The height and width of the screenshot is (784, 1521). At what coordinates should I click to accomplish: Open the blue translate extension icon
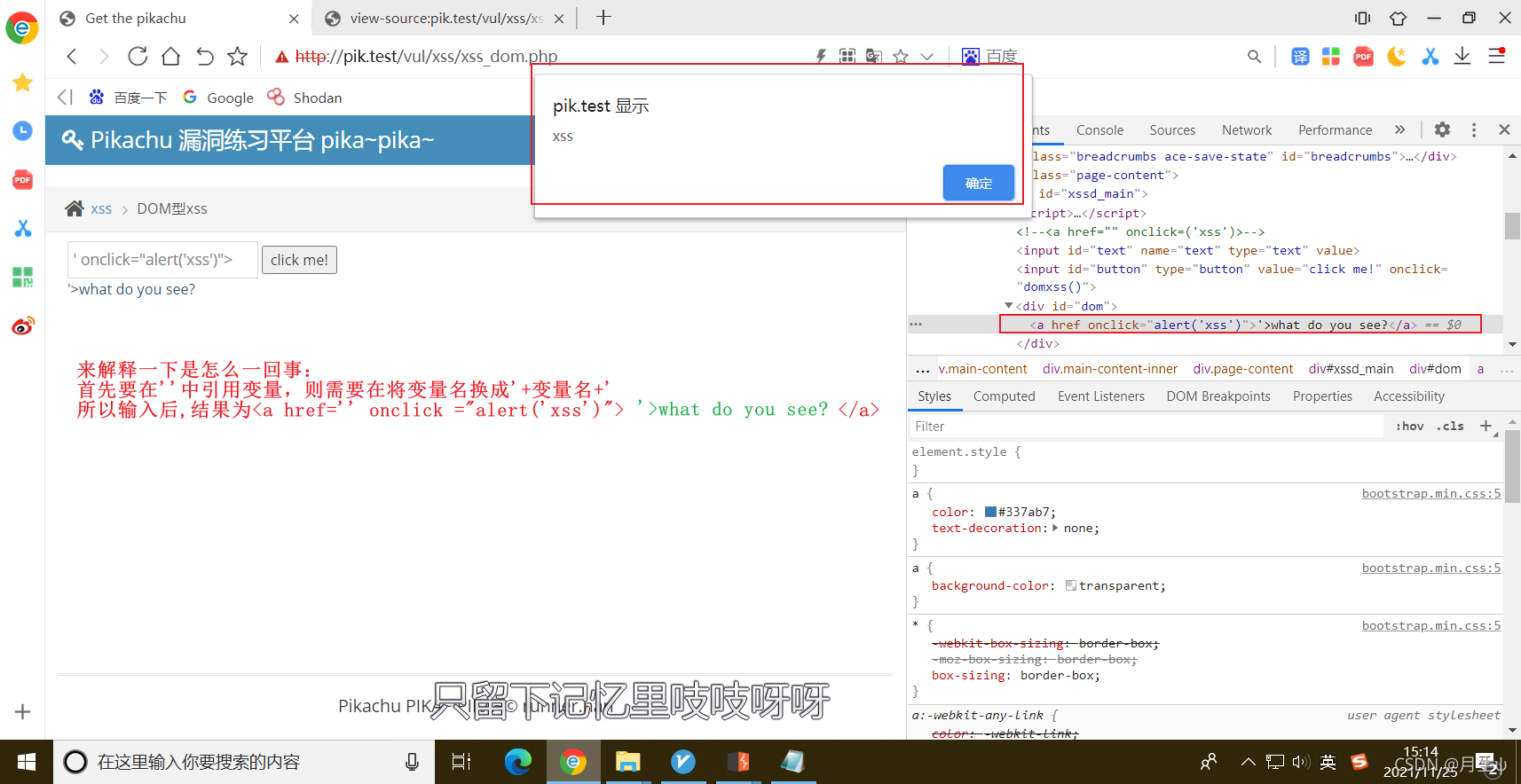(1300, 57)
